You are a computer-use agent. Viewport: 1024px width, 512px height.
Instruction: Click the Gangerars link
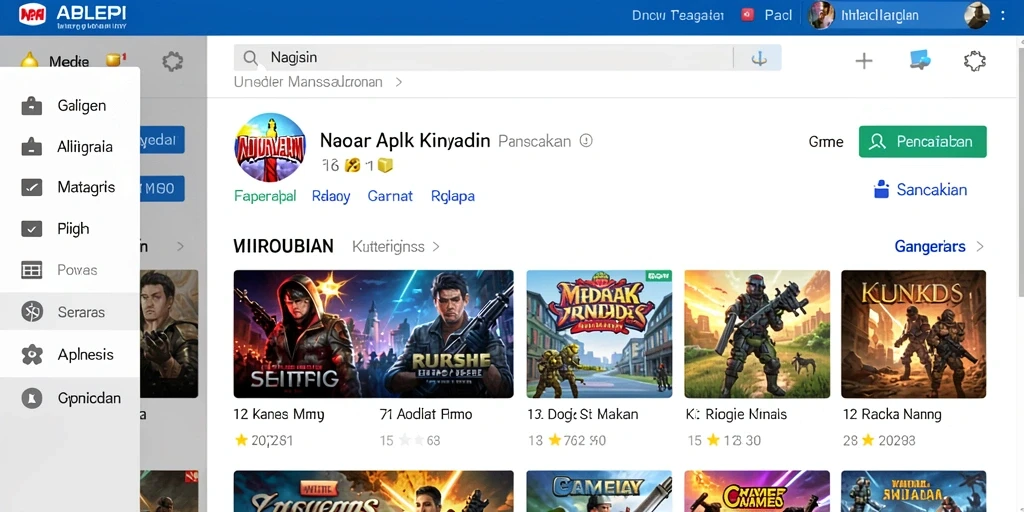point(930,246)
